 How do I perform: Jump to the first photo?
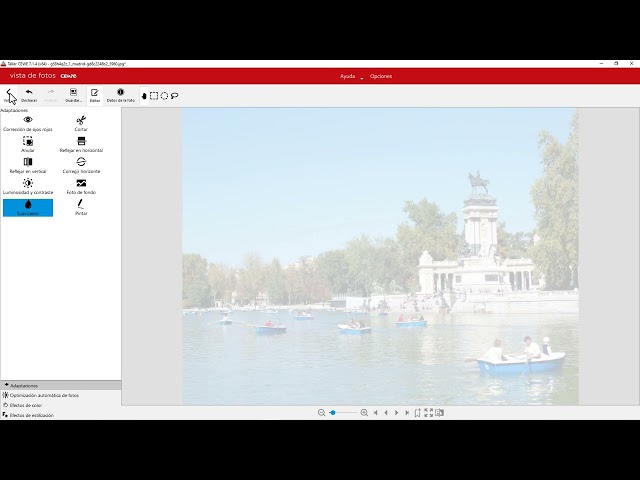(x=375, y=413)
